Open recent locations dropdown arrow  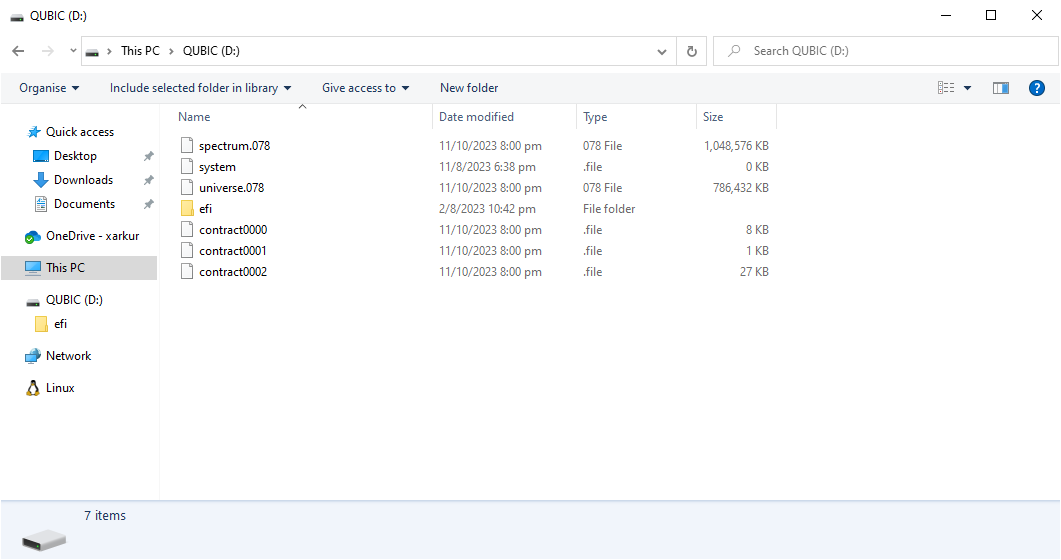tap(73, 51)
